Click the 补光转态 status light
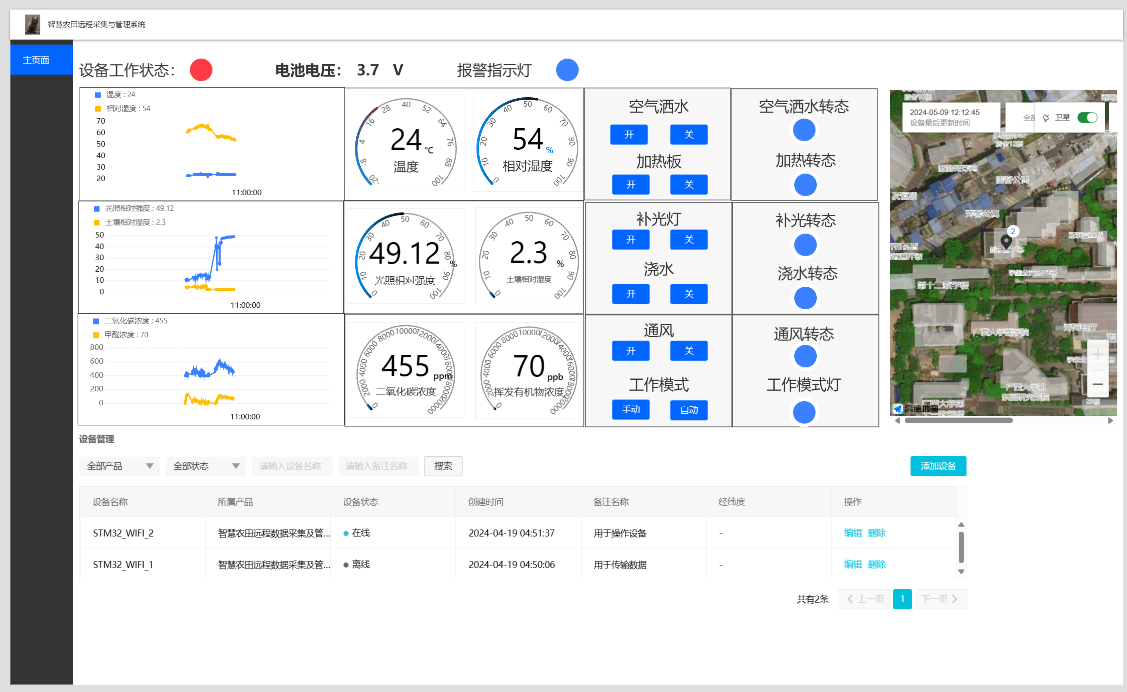 (x=805, y=244)
